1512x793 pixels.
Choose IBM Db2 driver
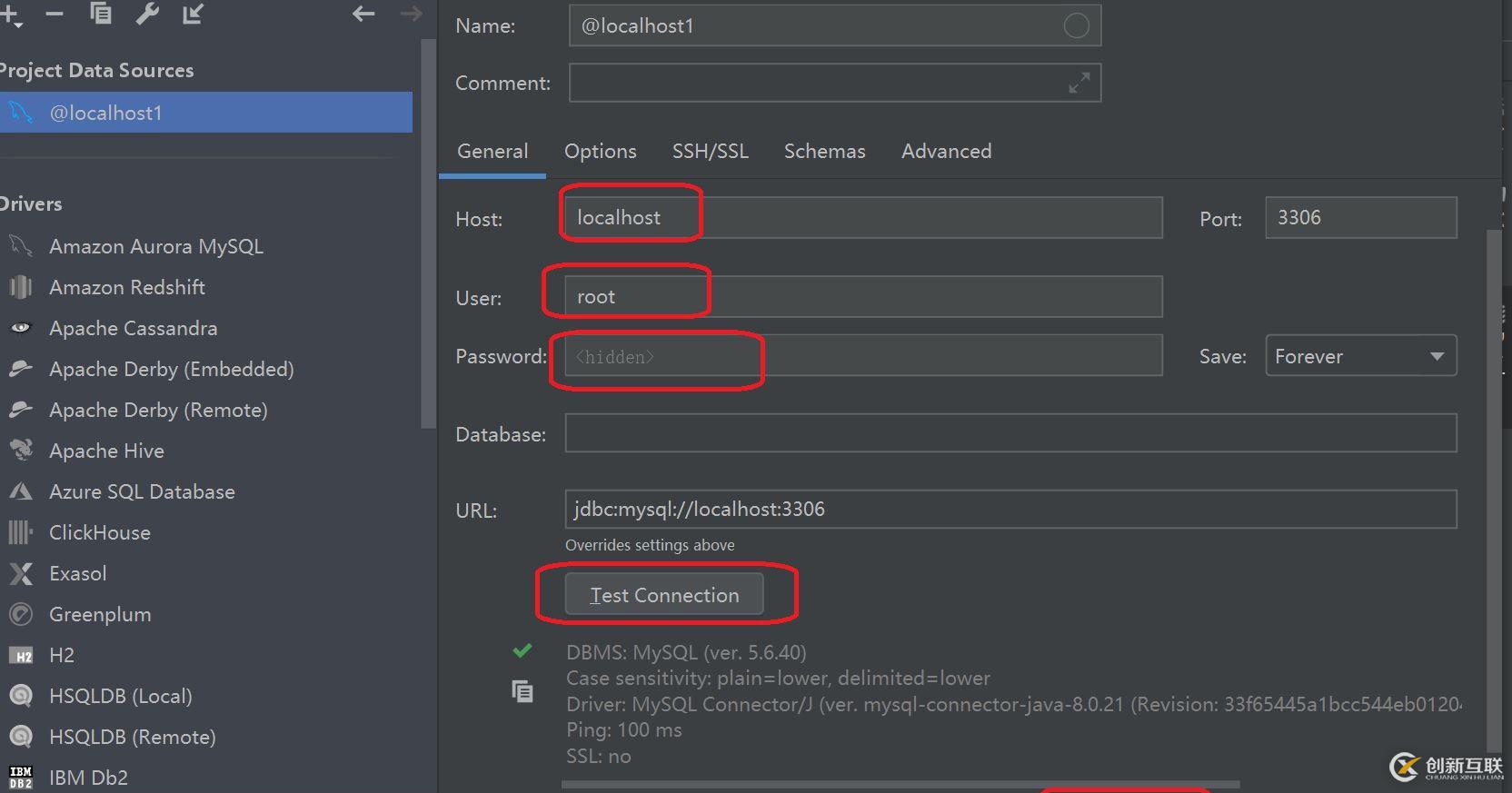pyautogui.click(x=88, y=778)
